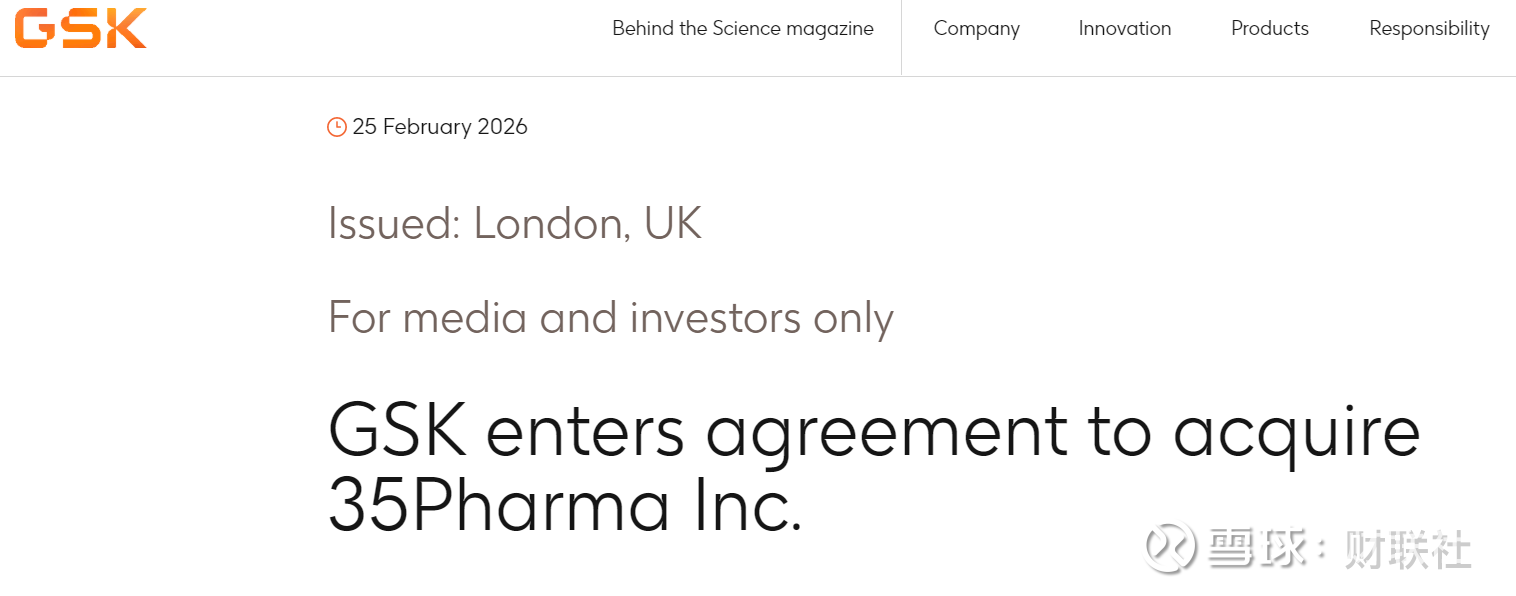1516x596 pixels.
Task: Click the "财联社" watermark text
Action: 1407,549
